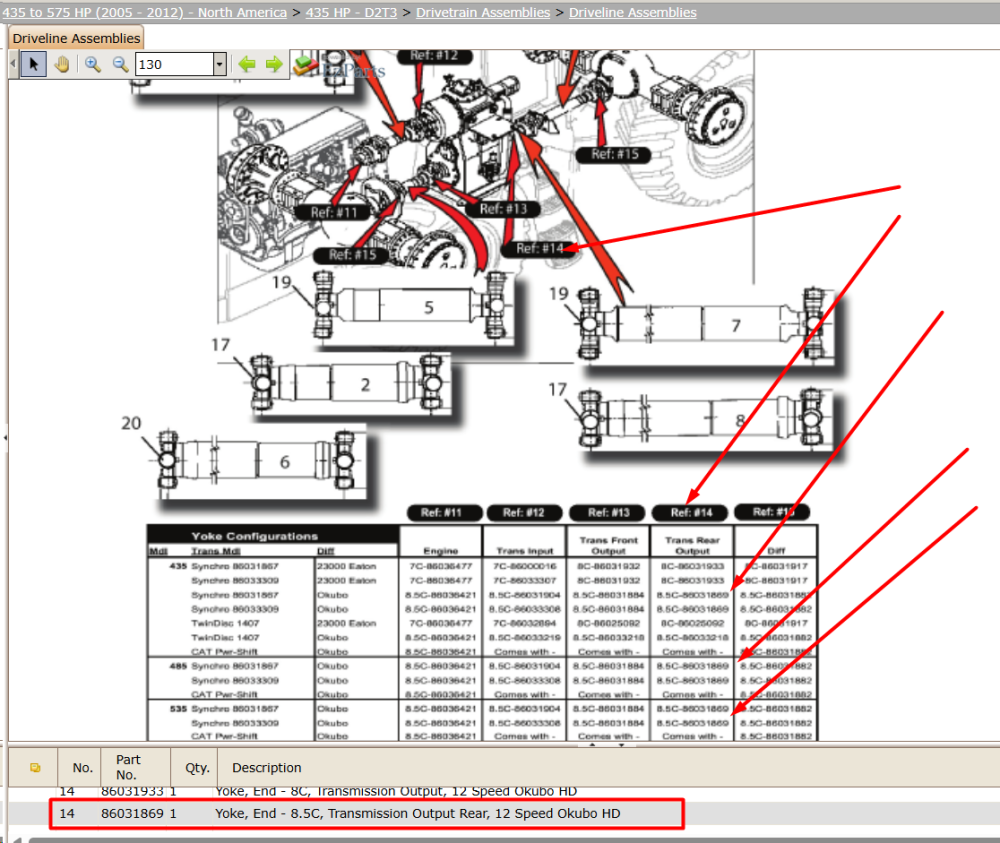Go to previous diagram with left green arrow
The height and width of the screenshot is (843, 1000).
[247, 64]
